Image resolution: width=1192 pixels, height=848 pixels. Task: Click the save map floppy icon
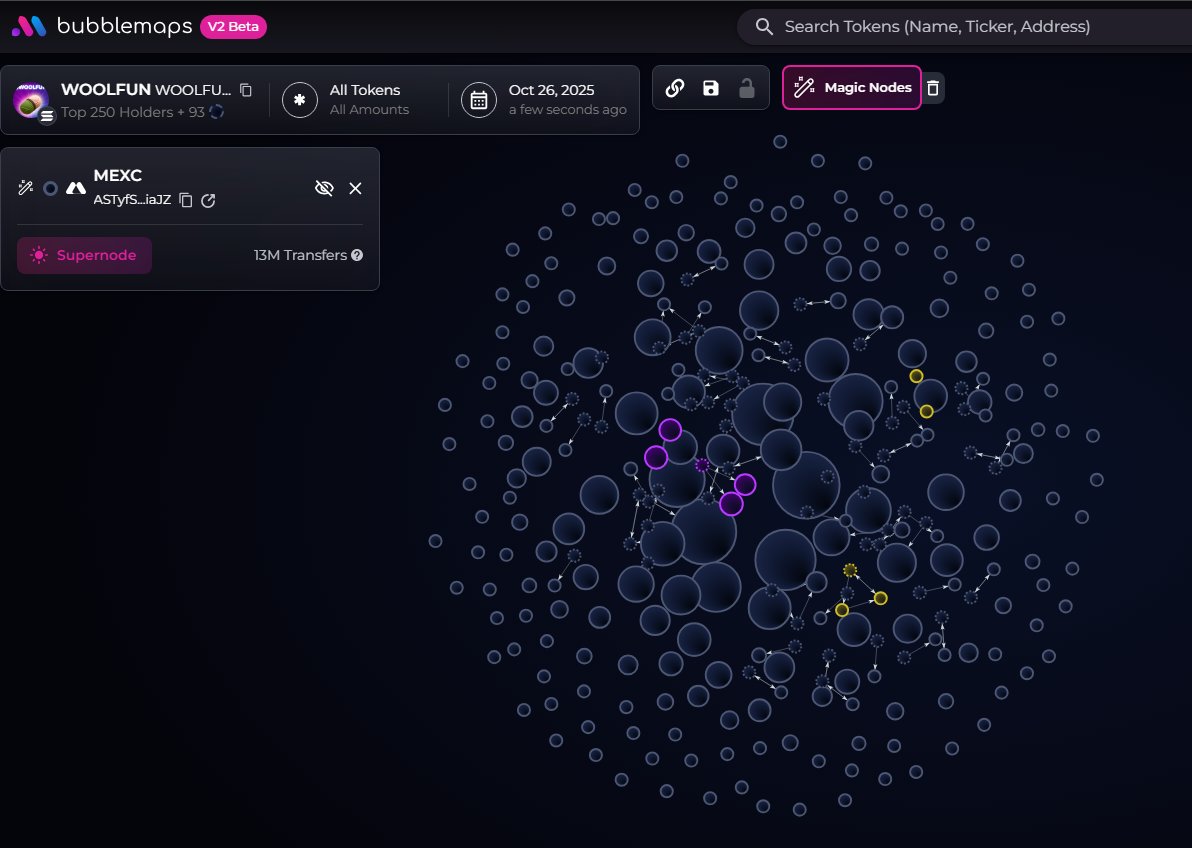pos(710,88)
